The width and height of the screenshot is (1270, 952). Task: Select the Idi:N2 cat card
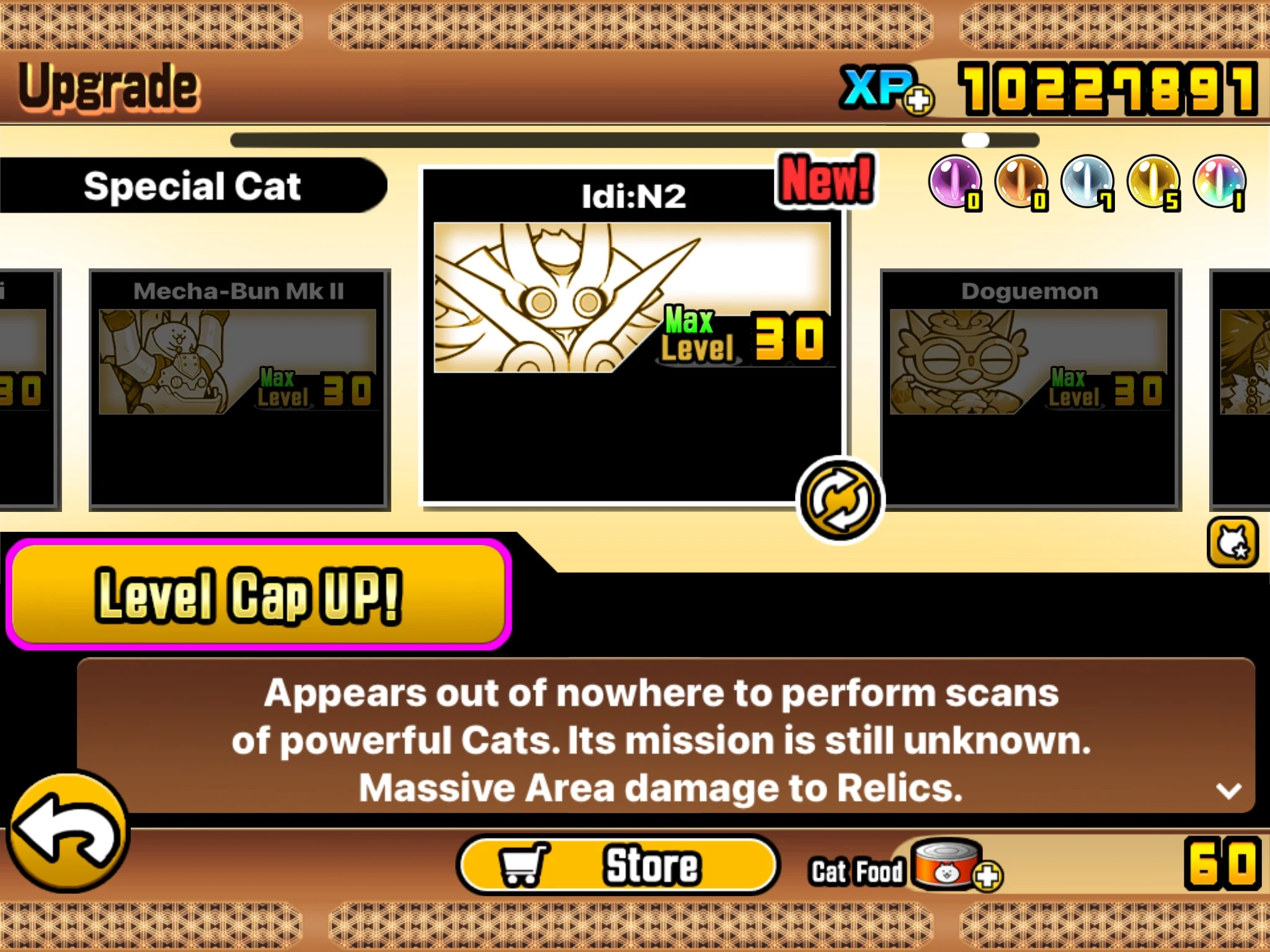click(x=633, y=336)
